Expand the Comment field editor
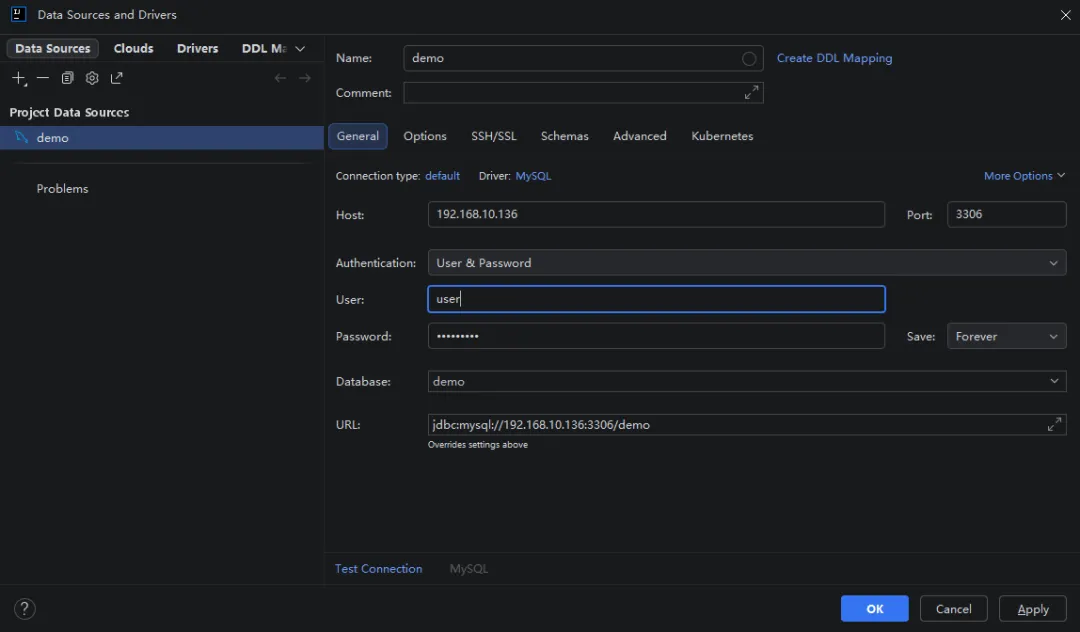The width and height of the screenshot is (1080, 632). 751,92
